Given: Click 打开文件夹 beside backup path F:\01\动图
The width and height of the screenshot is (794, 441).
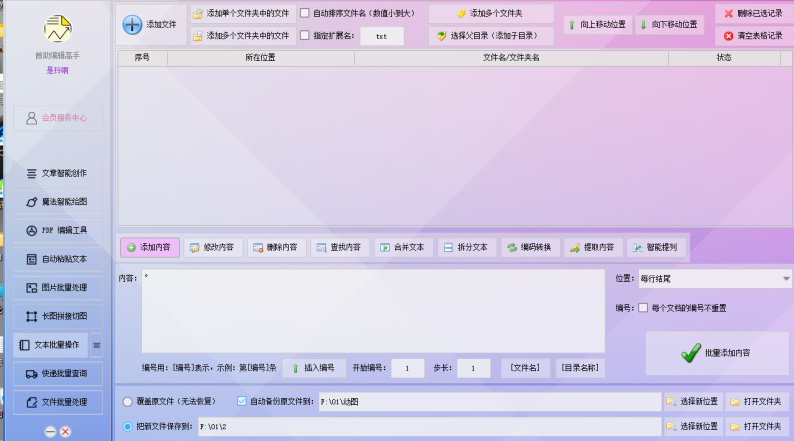Looking at the screenshot, I should (757, 402).
